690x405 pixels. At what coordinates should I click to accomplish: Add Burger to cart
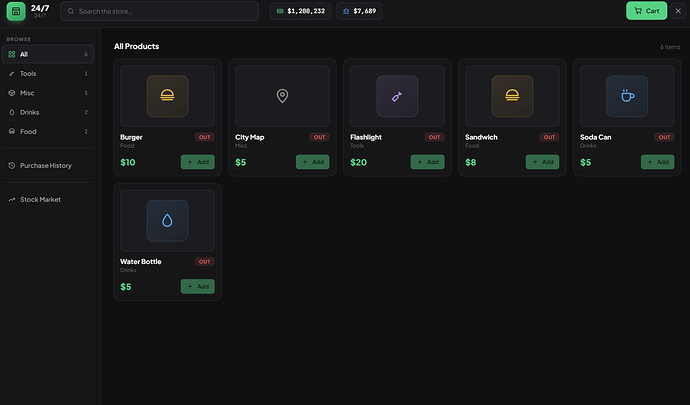(198, 162)
